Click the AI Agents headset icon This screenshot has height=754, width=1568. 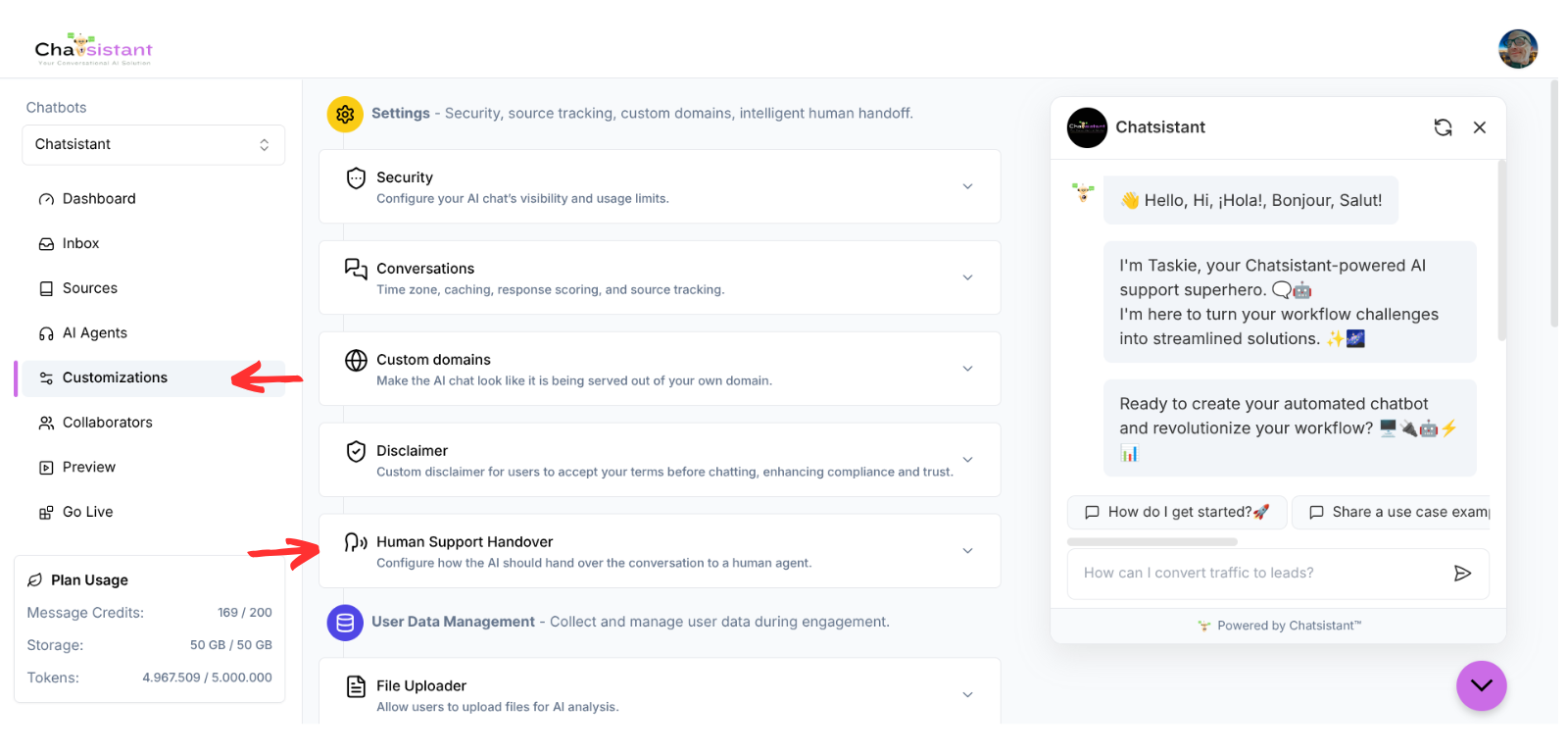click(46, 333)
